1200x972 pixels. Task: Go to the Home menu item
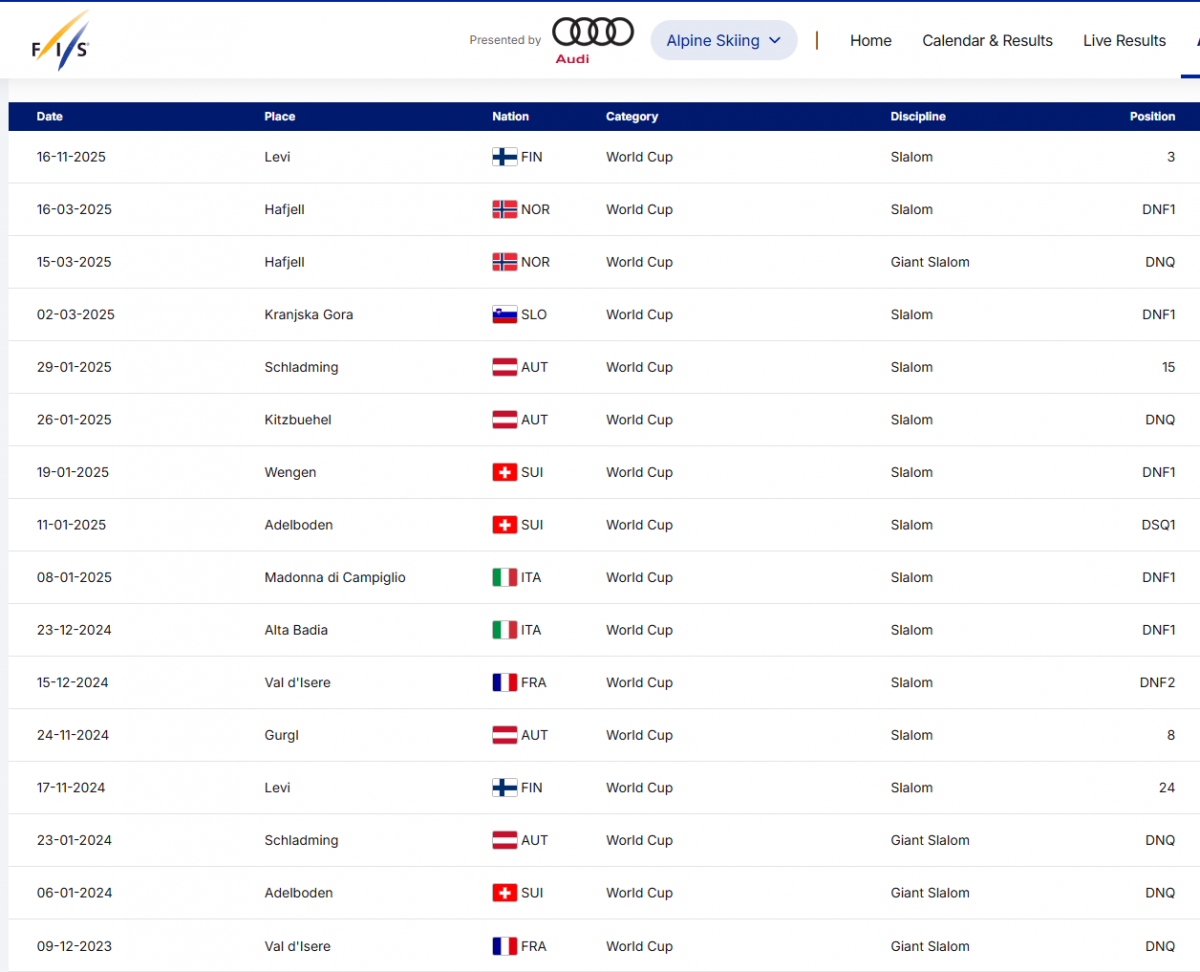(870, 41)
